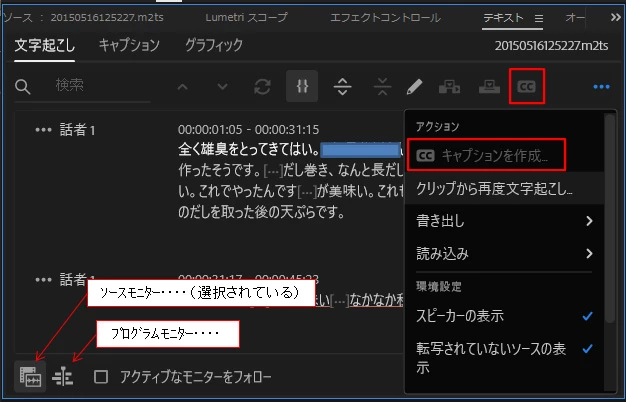Expand the 読み込み submenu

point(504,253)
